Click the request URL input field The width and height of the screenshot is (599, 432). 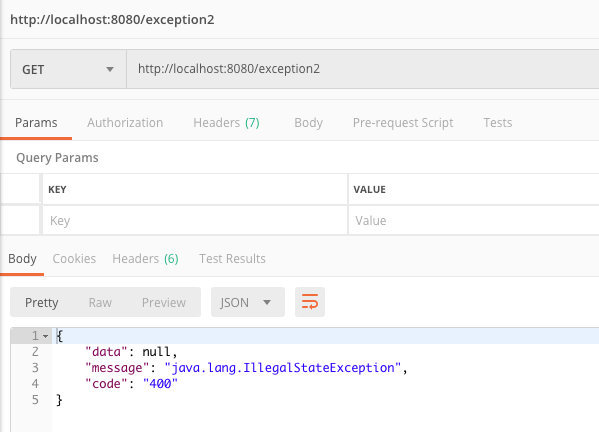tap(363, 69)
